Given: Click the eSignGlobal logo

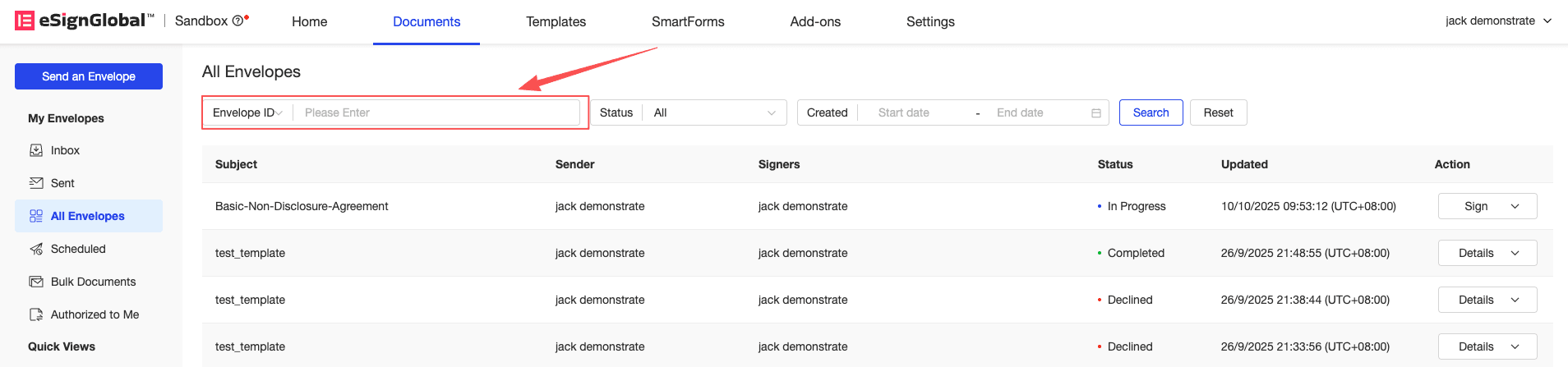Looking at the screenshot, I should [x=84, y=21].
